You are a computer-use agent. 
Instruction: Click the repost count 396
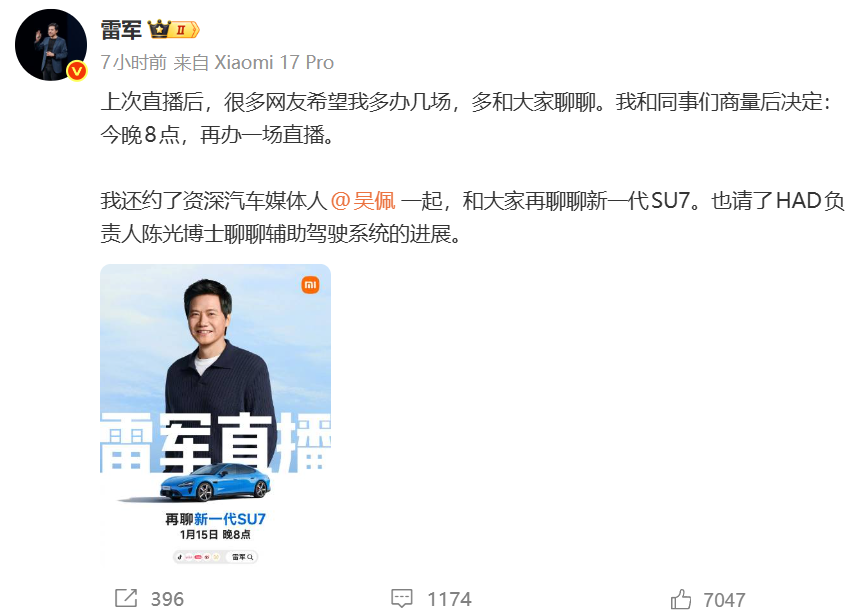click(167, 599)
